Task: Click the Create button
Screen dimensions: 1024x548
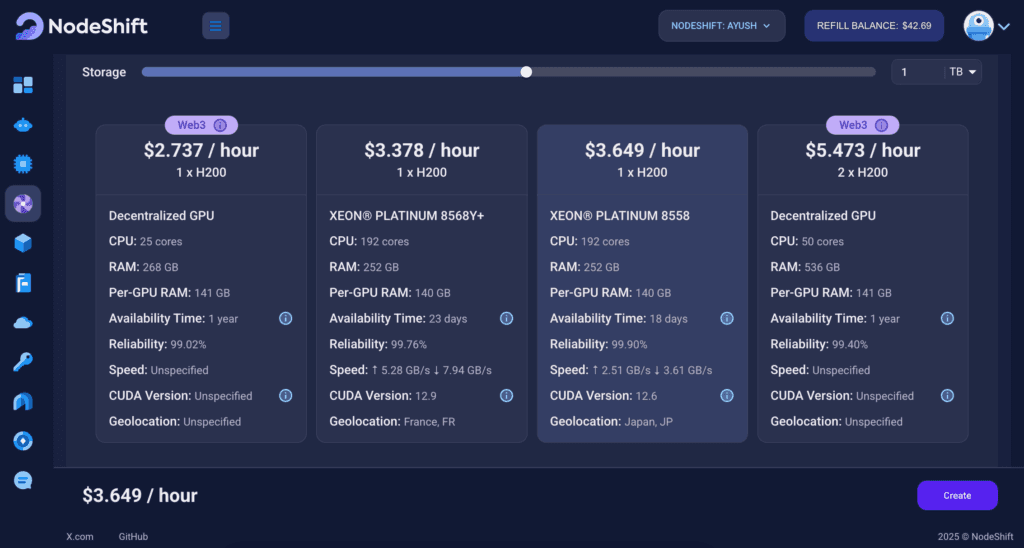Action: 957,495
